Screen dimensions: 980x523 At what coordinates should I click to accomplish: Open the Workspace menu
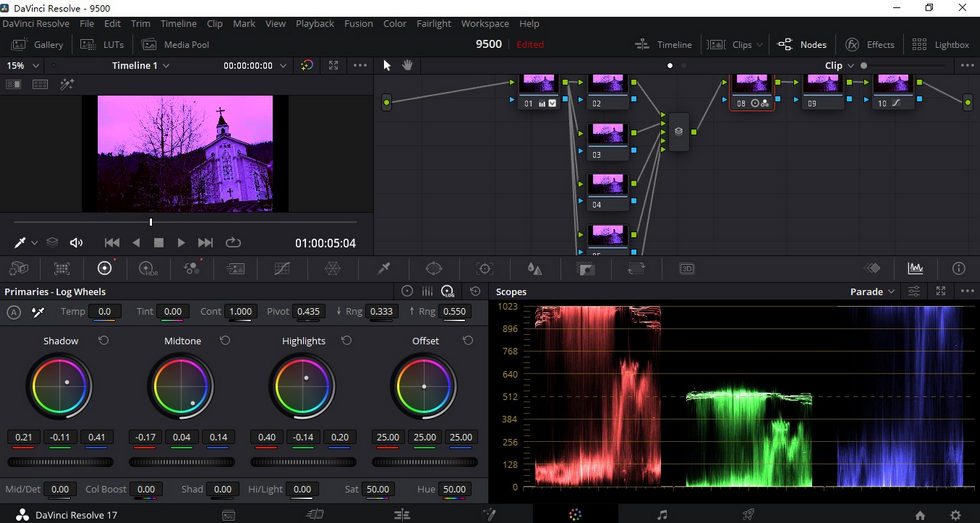485,24
